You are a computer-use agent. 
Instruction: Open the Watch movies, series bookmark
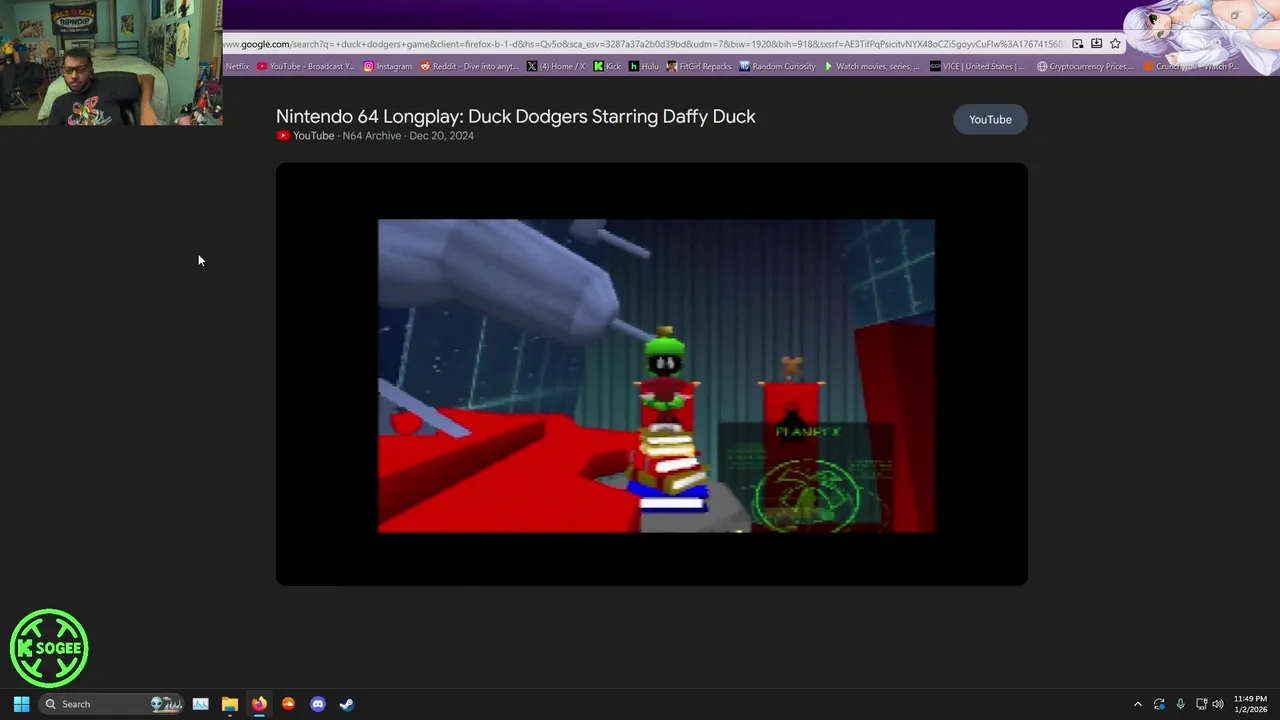[872, 66]
